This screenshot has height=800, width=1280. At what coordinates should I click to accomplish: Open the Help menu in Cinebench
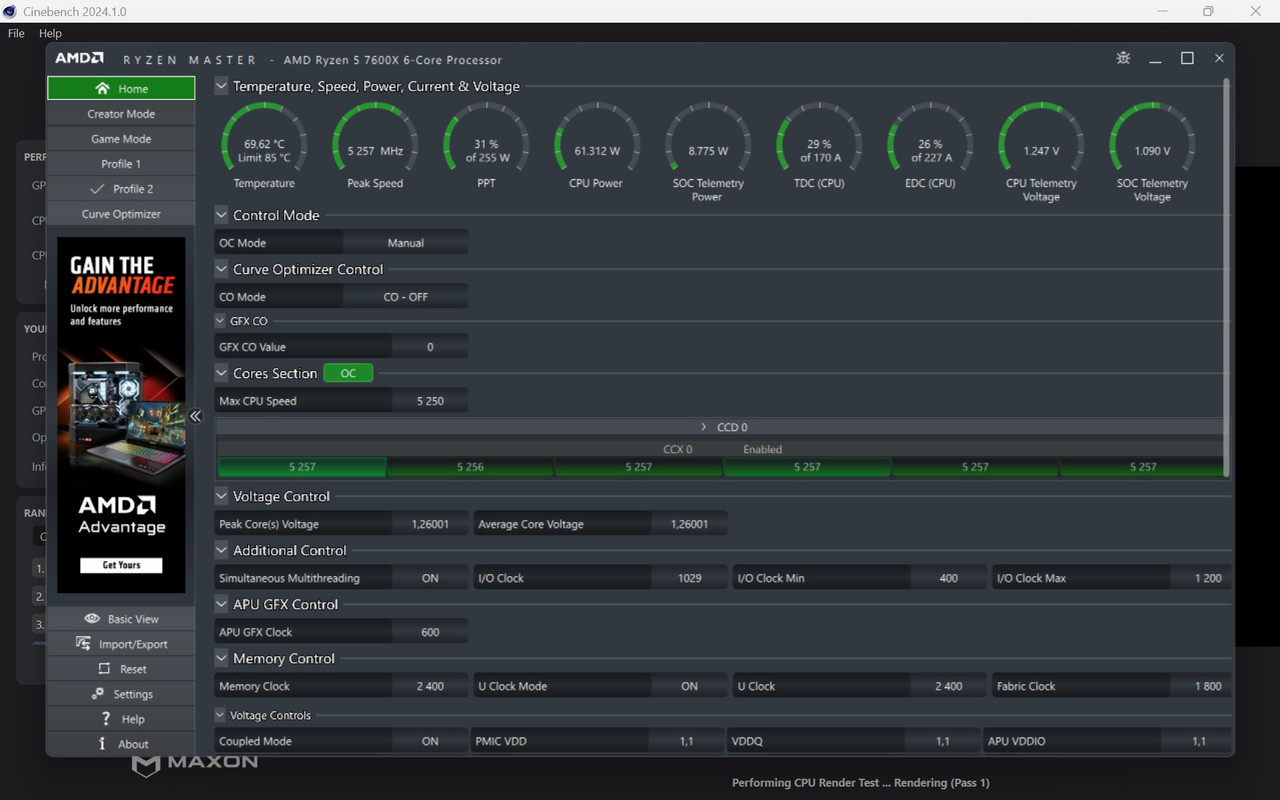click(50, 33)
